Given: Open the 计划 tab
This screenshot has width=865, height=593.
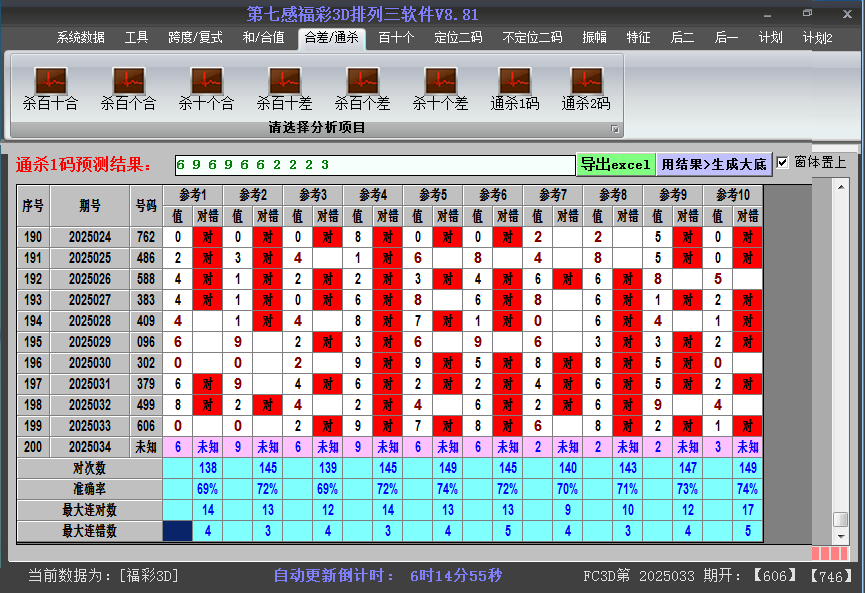Looking at the screenshot, I should click(770, 38).
